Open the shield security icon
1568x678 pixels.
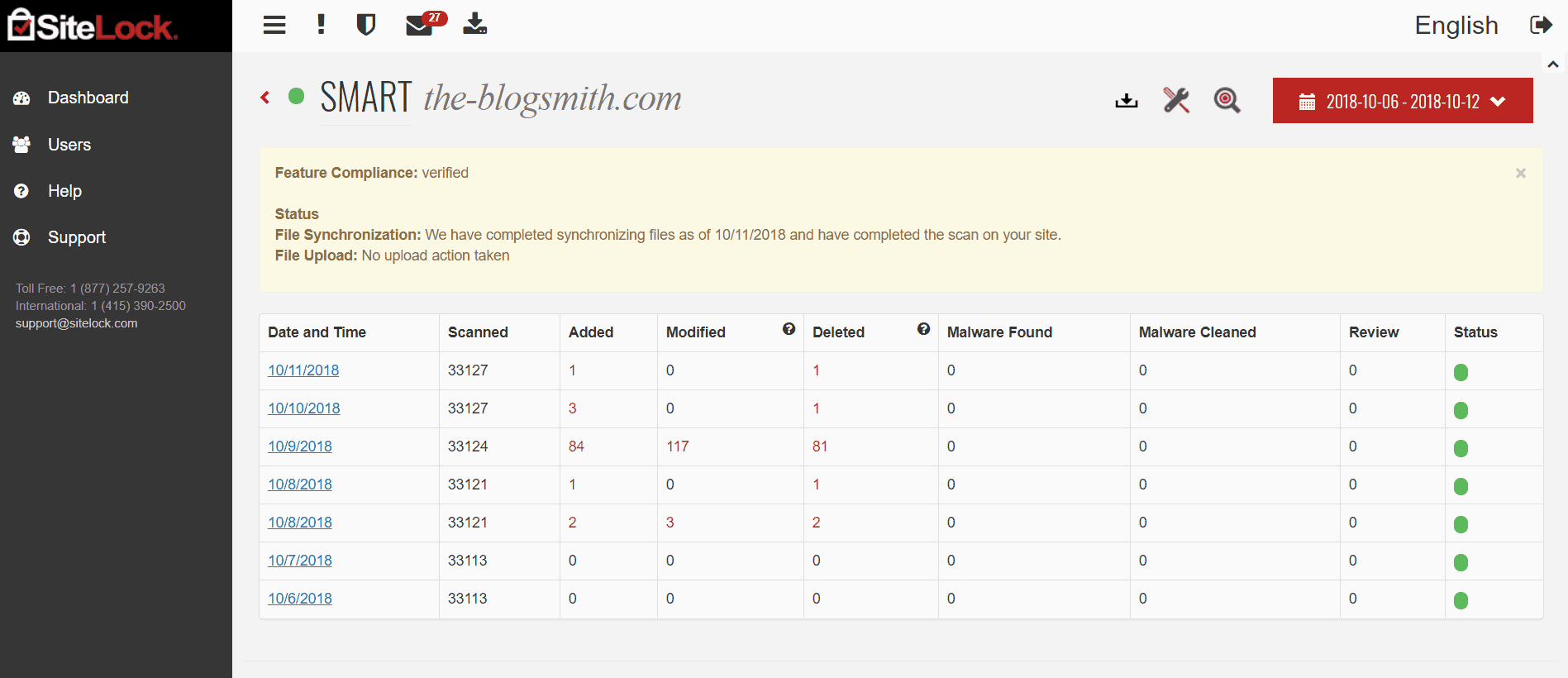(366, 25)
